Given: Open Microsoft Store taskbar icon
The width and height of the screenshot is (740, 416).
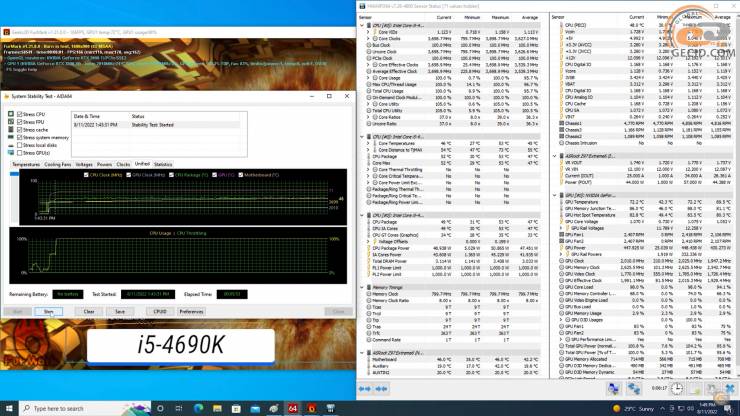Looking at the screenshot, I should coord(236,408).
